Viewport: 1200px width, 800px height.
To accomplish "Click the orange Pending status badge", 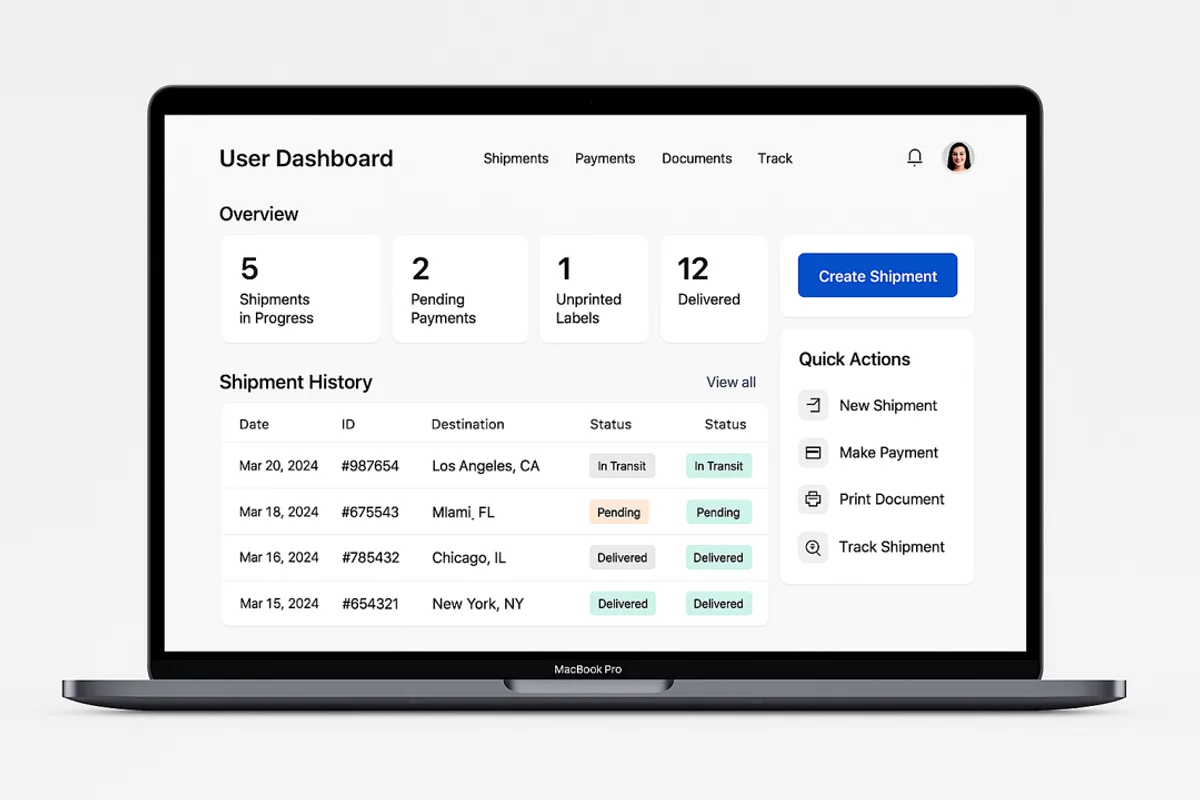I will point(619,512).
